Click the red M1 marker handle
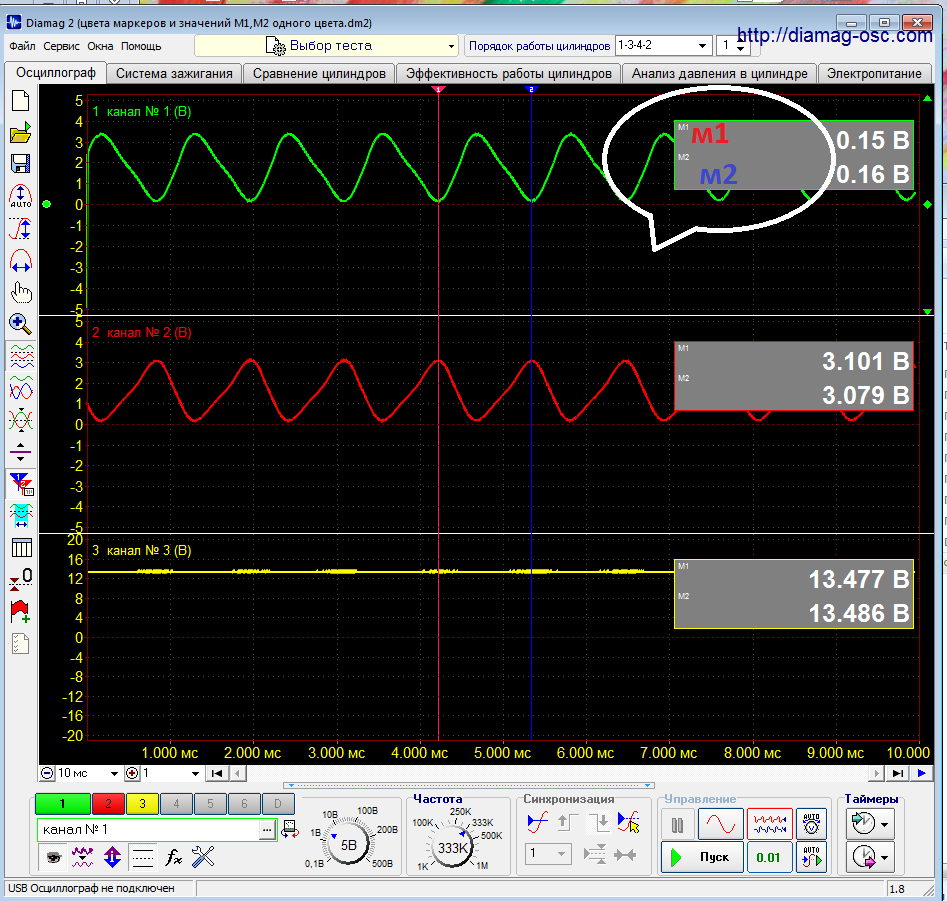 438,89
